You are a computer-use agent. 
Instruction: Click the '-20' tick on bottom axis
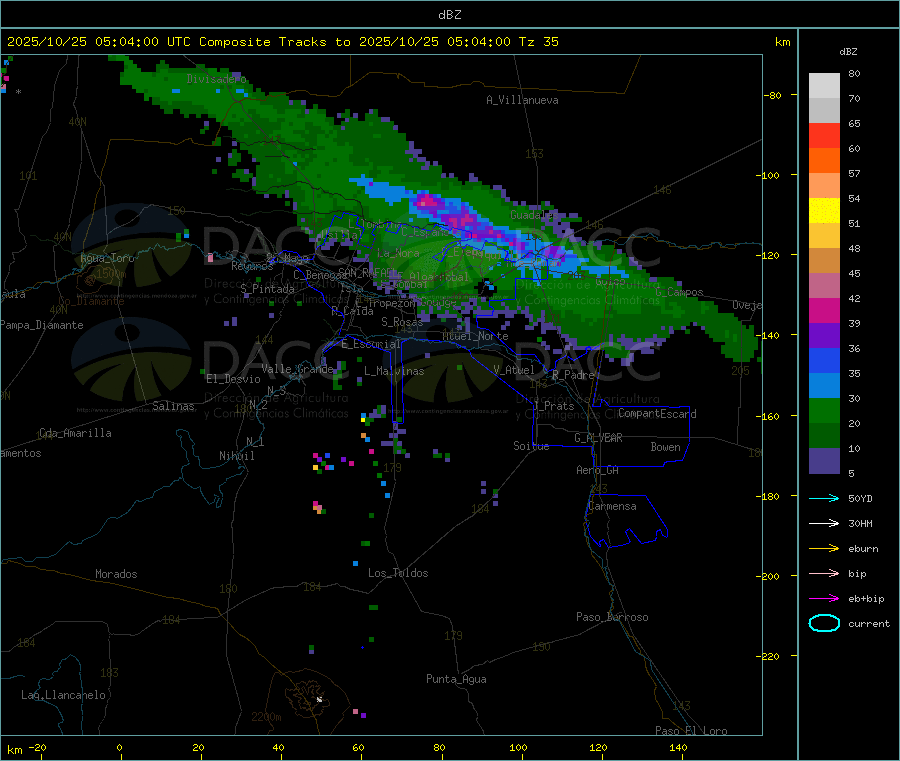pos(37,747)
